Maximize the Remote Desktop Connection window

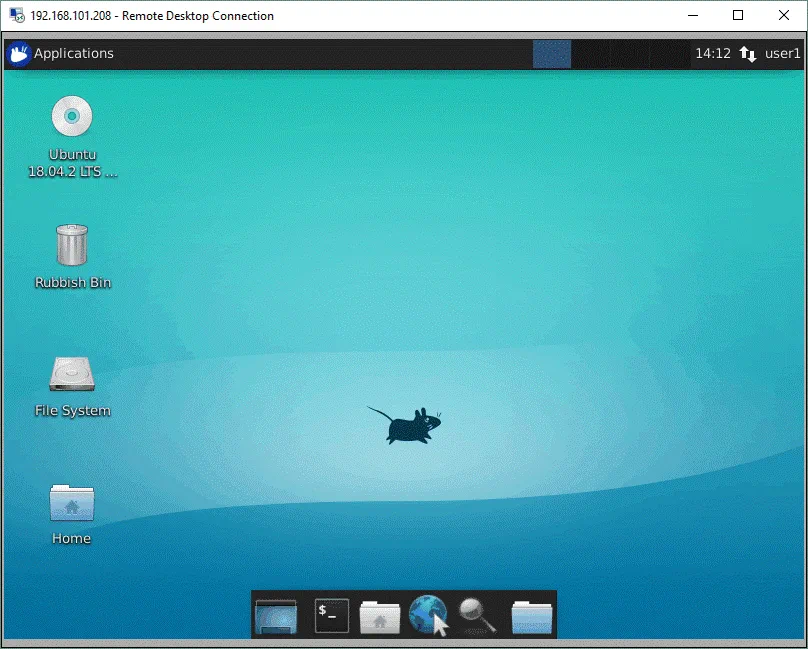(x=738, y=15)
